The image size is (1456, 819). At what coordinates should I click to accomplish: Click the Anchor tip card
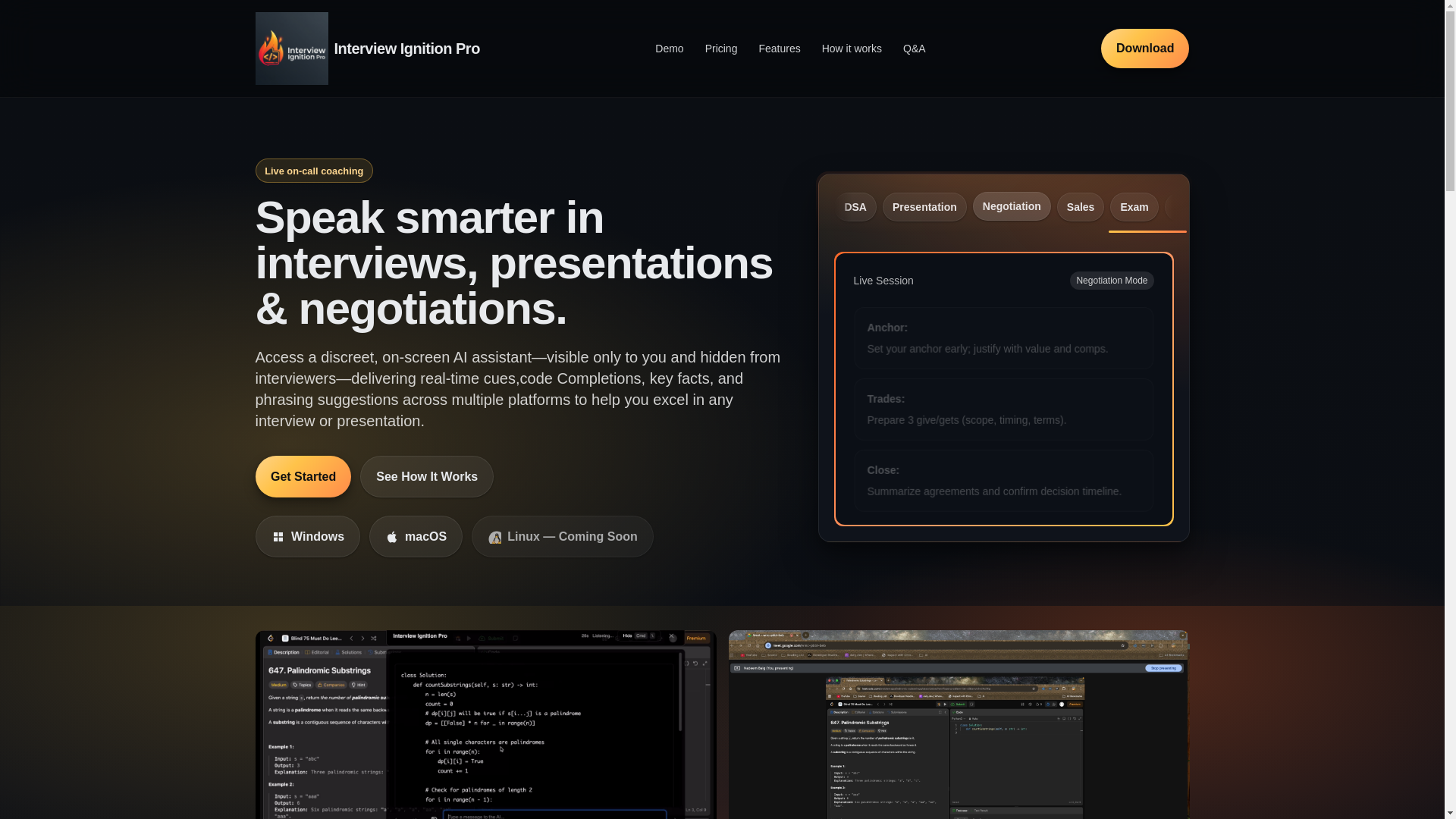[x=1003, y=338]
